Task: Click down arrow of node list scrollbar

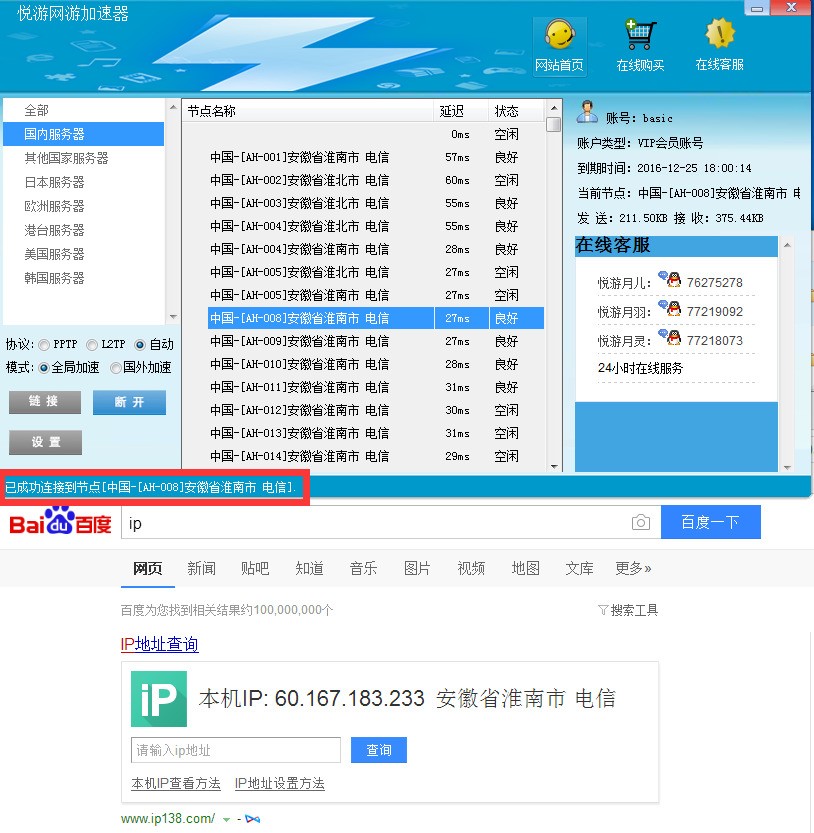Action: point(554,466)
